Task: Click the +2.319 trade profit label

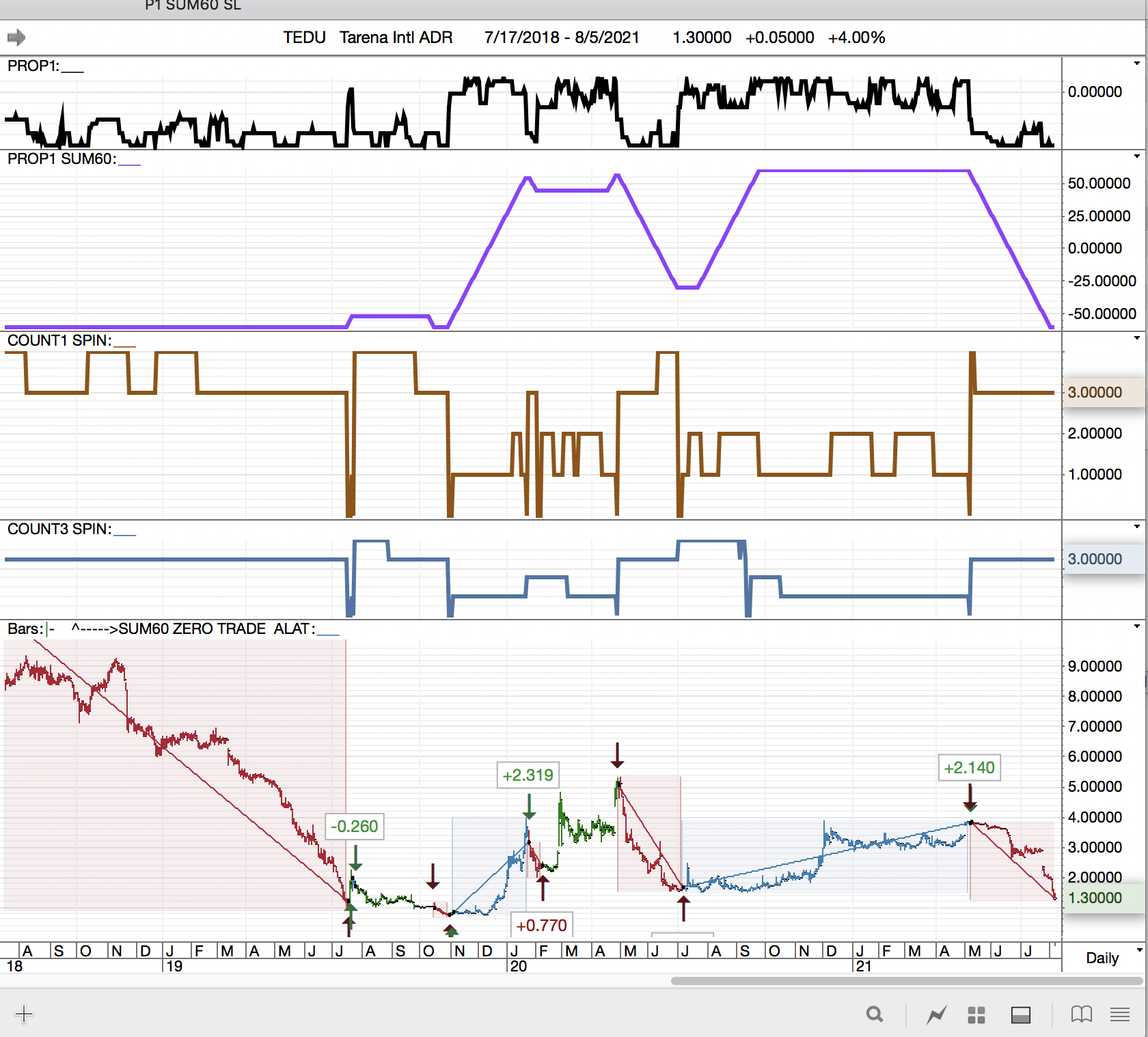Action: tap(528, 775)
